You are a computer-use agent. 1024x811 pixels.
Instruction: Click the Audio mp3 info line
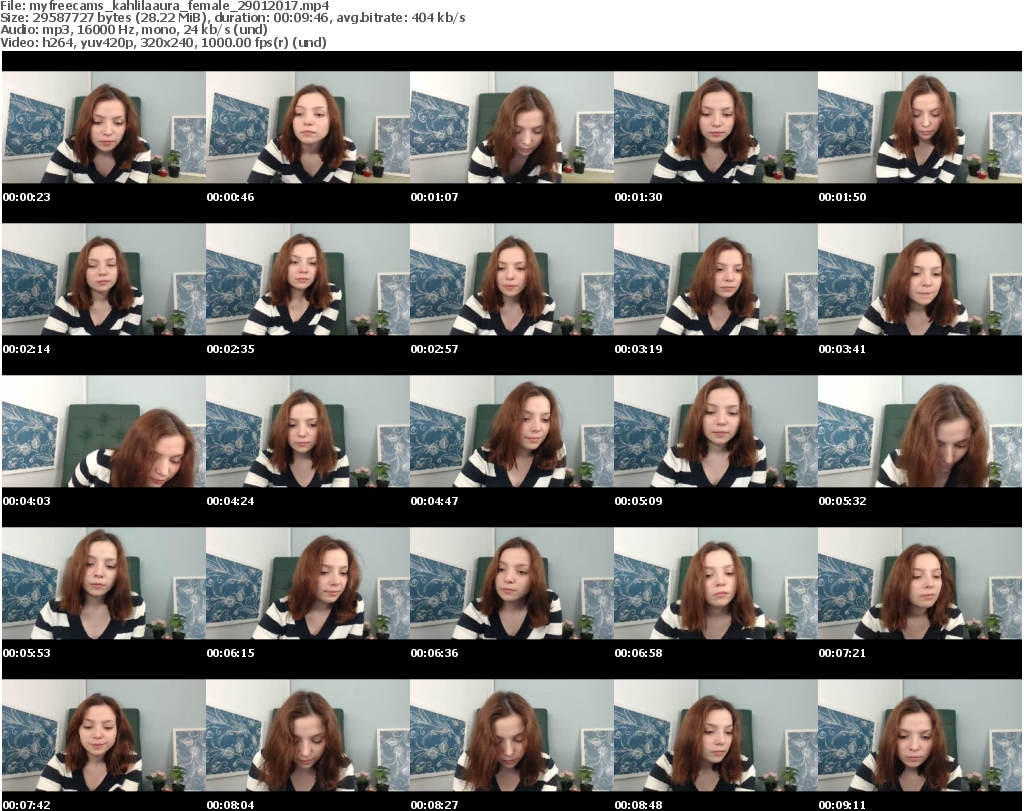pos(134,30)
